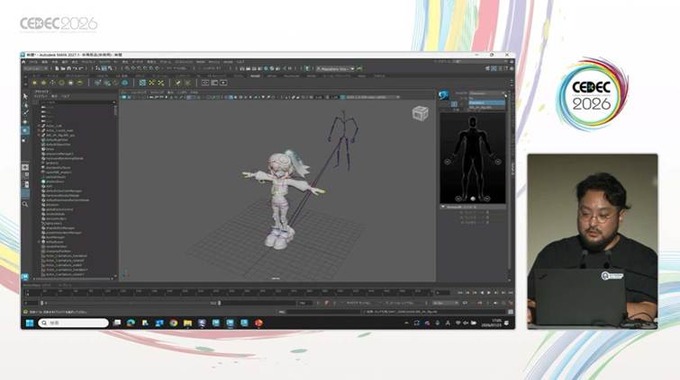Image resolution: width=680 pixels, height=380 pixels.
Task: Click the HumanIK logo icon
Action: tap(443, 95)
